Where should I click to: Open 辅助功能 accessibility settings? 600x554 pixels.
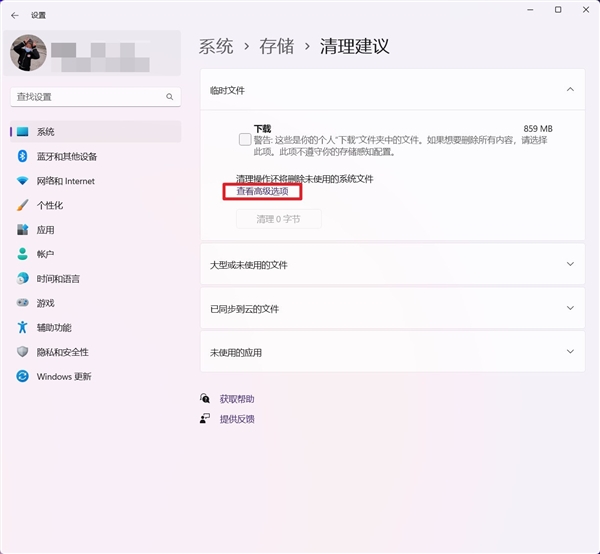pos(54,328)
